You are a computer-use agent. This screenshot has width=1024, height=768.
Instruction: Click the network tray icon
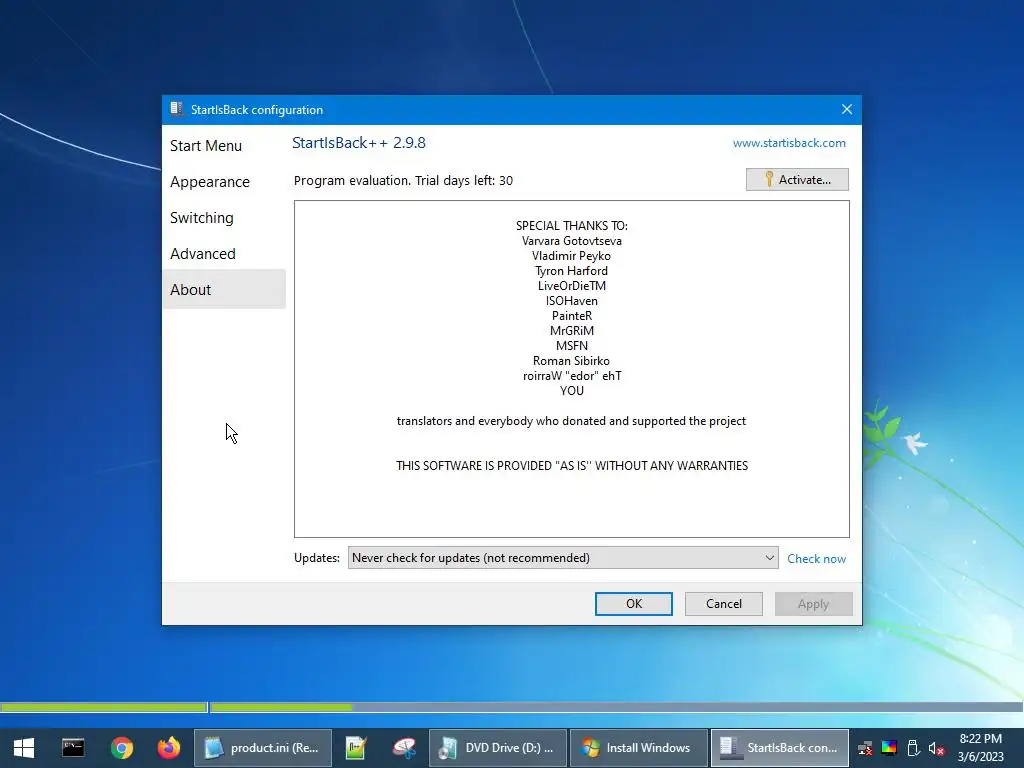coord(865,748)
